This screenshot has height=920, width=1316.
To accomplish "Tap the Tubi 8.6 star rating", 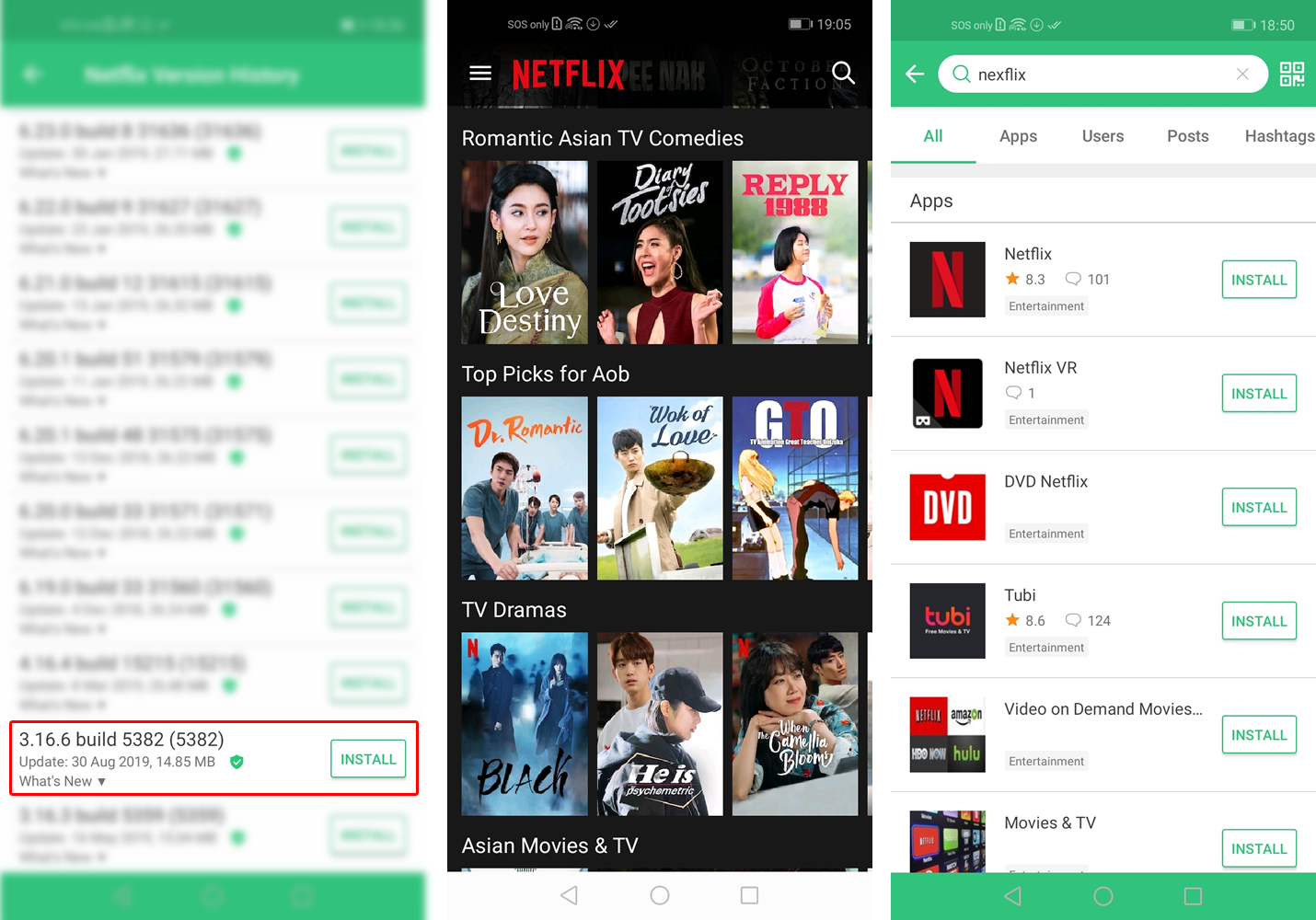I will [x=1025, y=621].
